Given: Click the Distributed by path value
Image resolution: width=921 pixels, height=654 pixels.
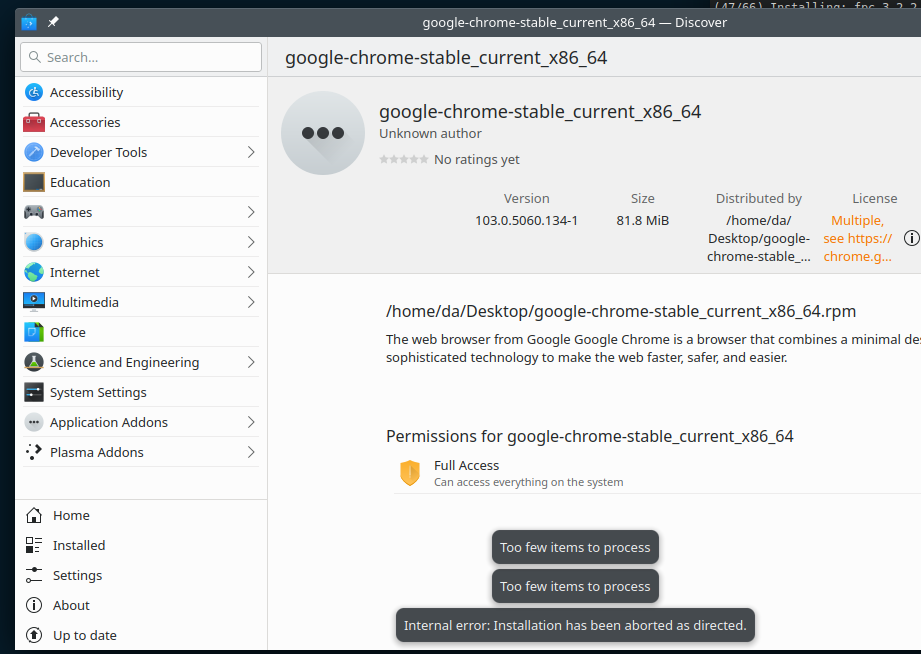Looking at the screenshot, I should 759,238.
